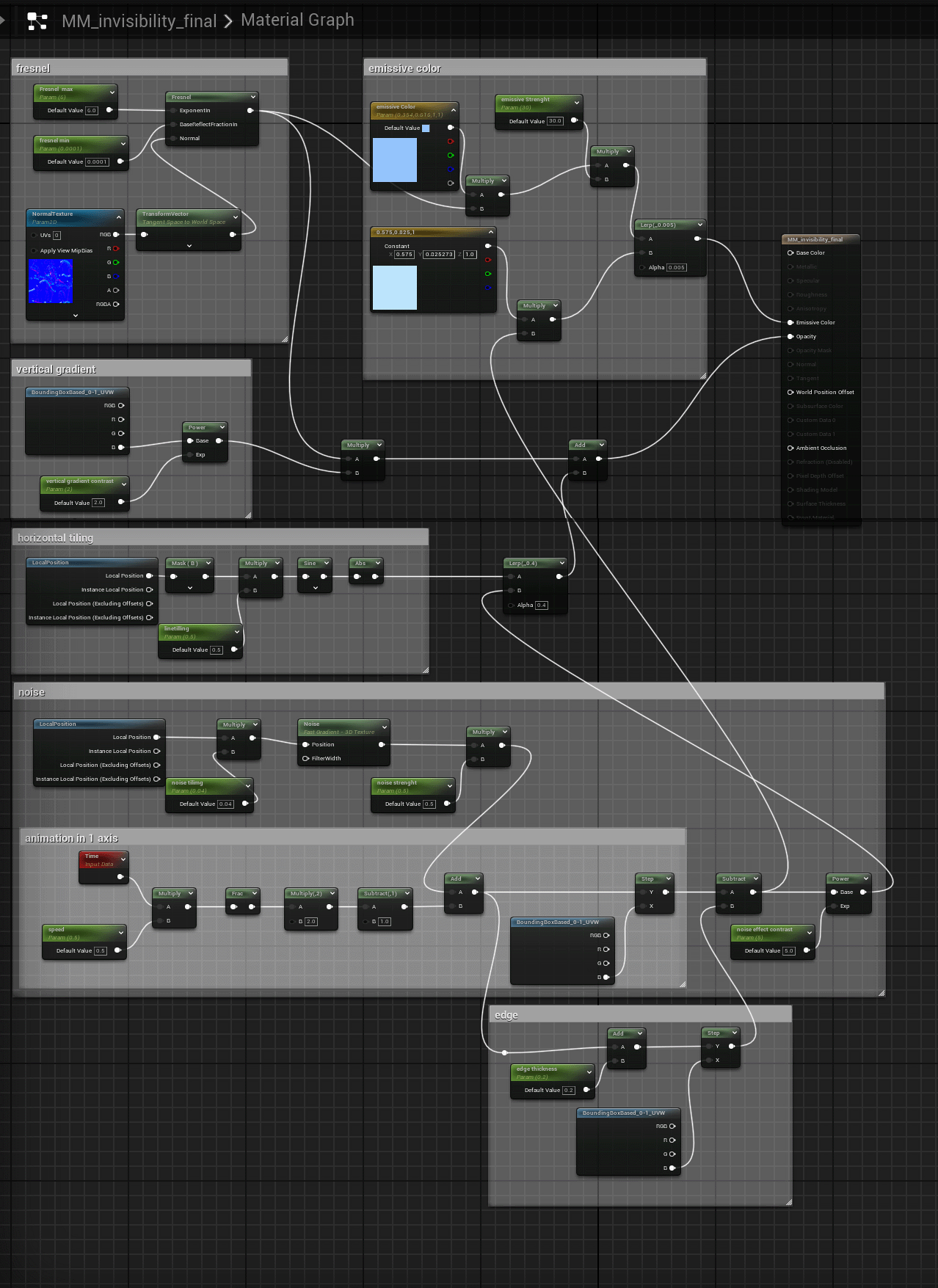Select the emissive color comment header
This screenshot has height=1288, width=938.
coord(535,68)
